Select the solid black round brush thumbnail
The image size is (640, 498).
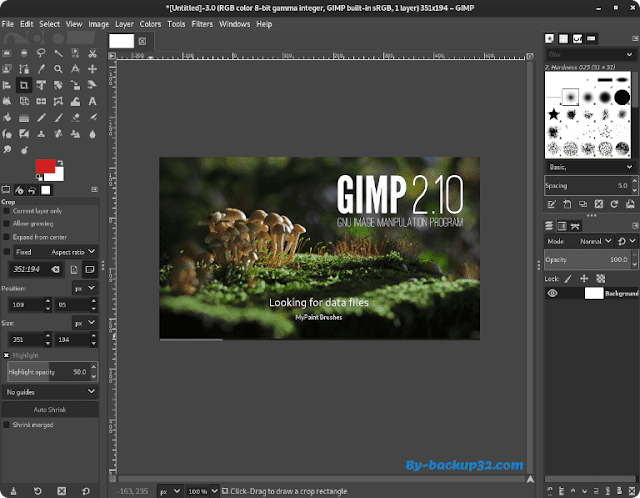point(622,97)
